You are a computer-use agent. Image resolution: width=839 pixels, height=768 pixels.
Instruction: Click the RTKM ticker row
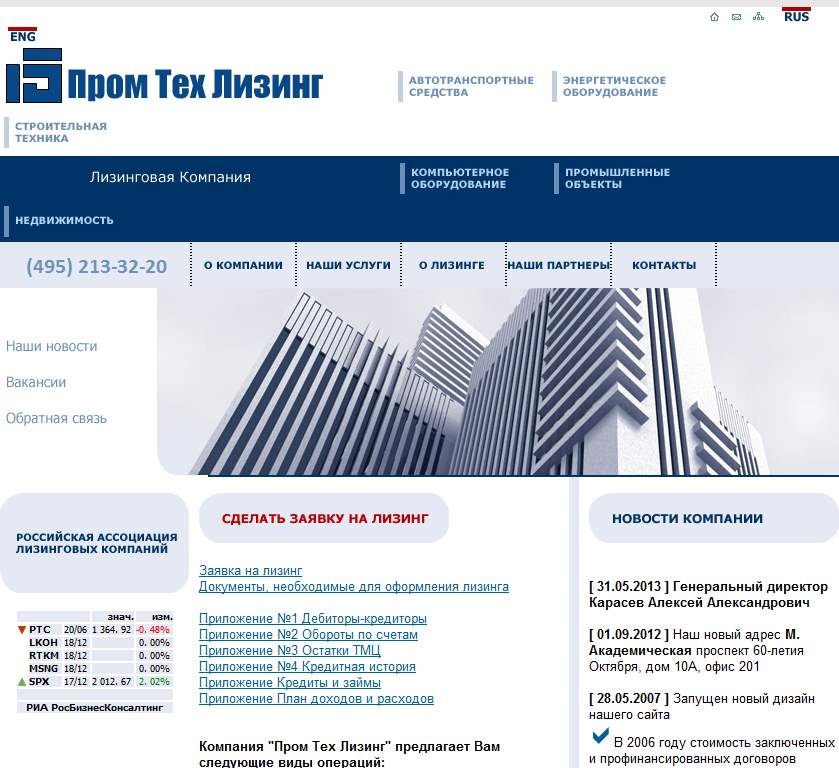pos(95,656)
